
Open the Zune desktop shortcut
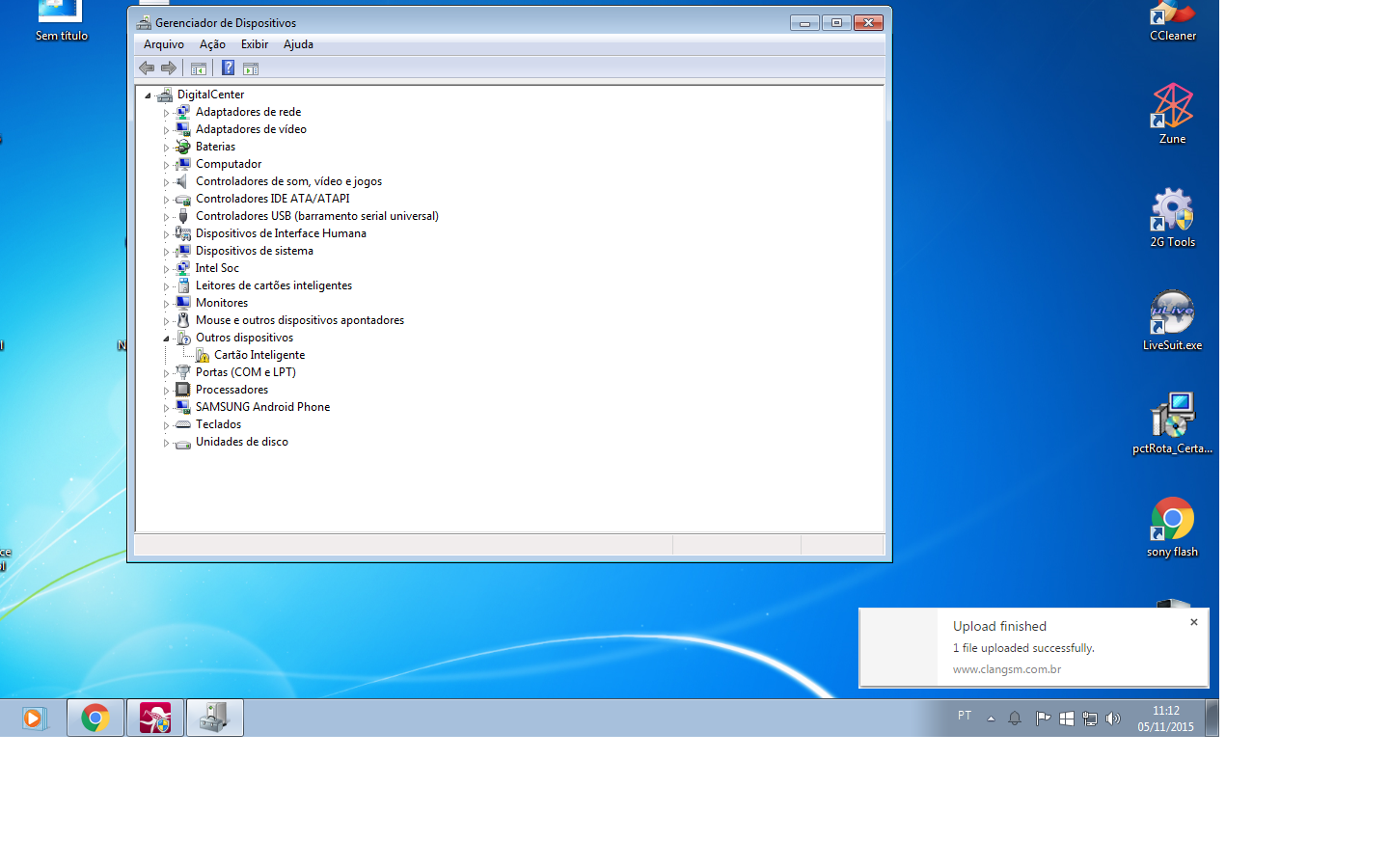click(x=1172, y=114)
